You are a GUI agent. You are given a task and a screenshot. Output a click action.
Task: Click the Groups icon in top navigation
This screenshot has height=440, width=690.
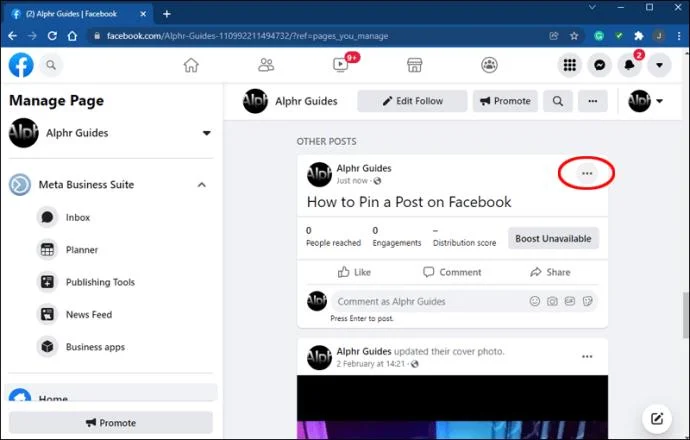pyautogui.click(x=489, y=65)
